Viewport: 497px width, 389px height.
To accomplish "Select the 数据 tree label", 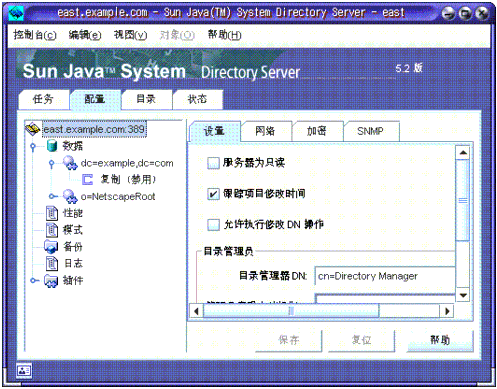I will pos(73,146).
